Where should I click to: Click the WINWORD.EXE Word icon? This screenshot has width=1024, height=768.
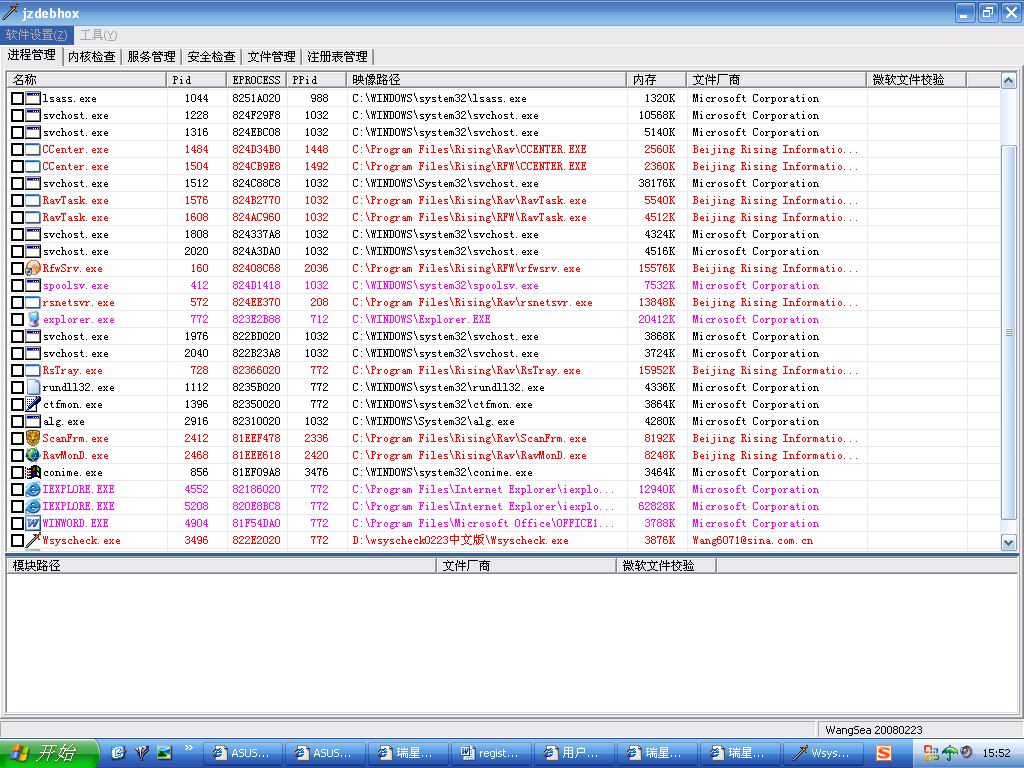point(33,524)
